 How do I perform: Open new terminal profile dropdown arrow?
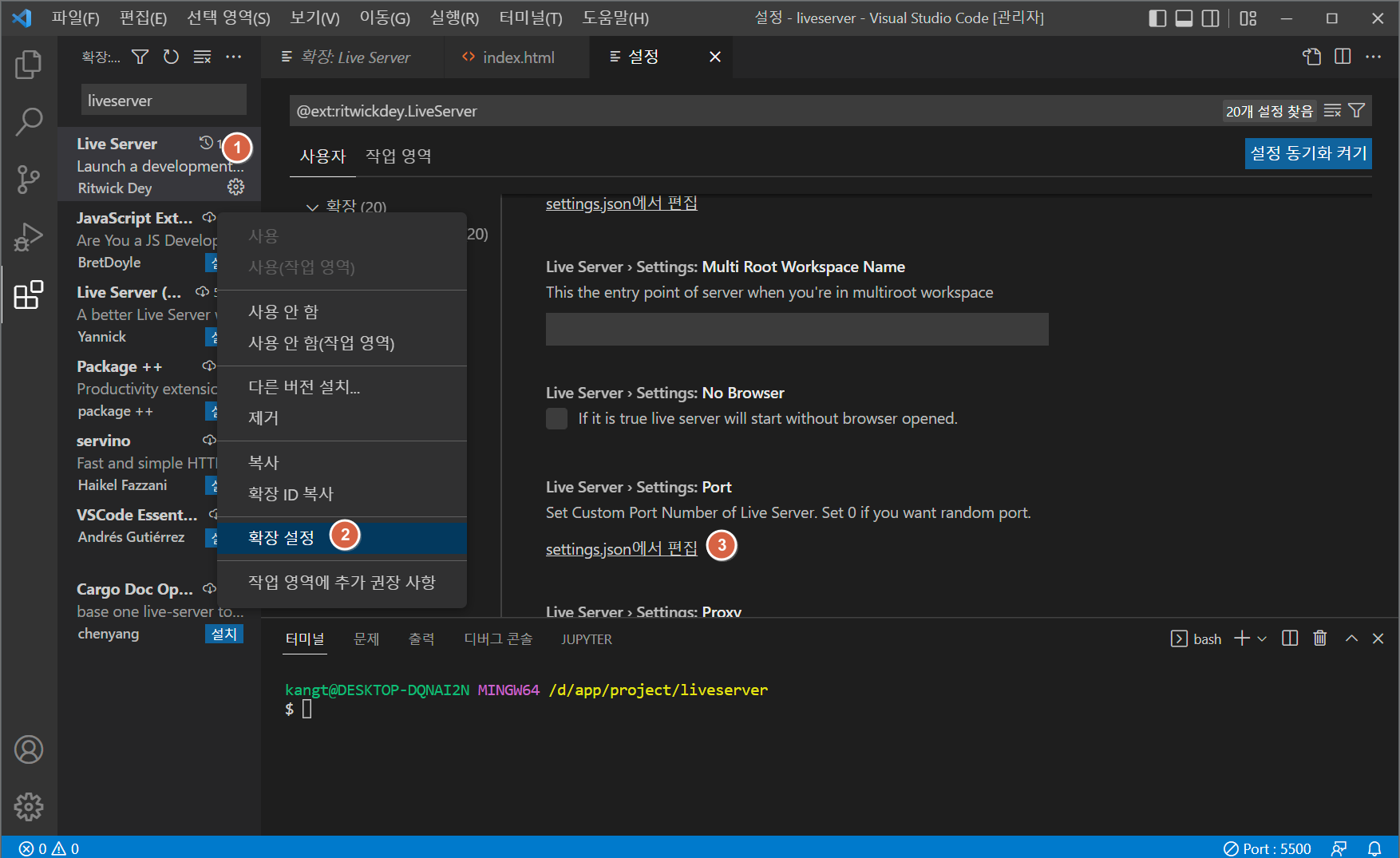1262,639
